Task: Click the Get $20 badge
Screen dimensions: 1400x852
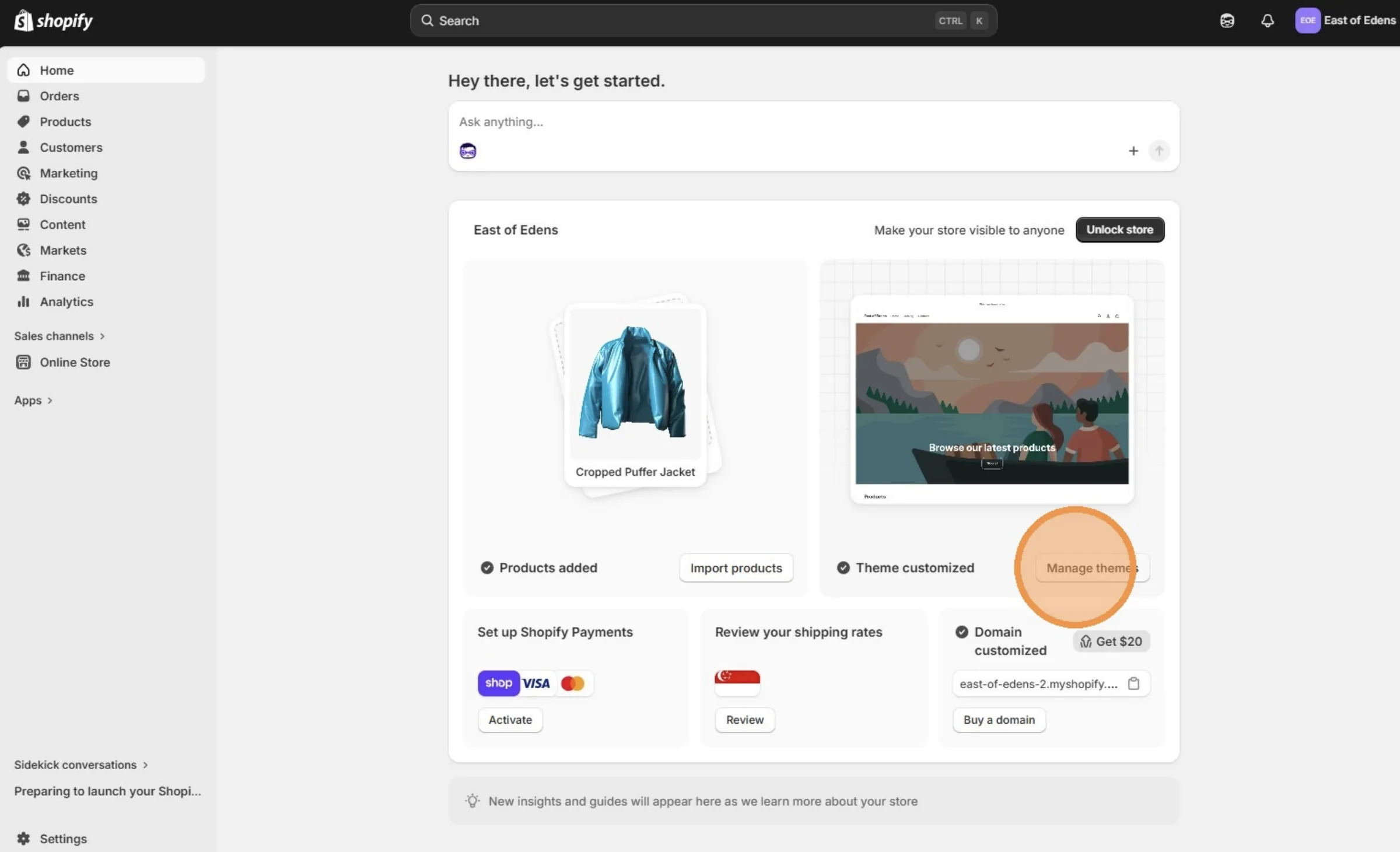Action: [1111, 641]
